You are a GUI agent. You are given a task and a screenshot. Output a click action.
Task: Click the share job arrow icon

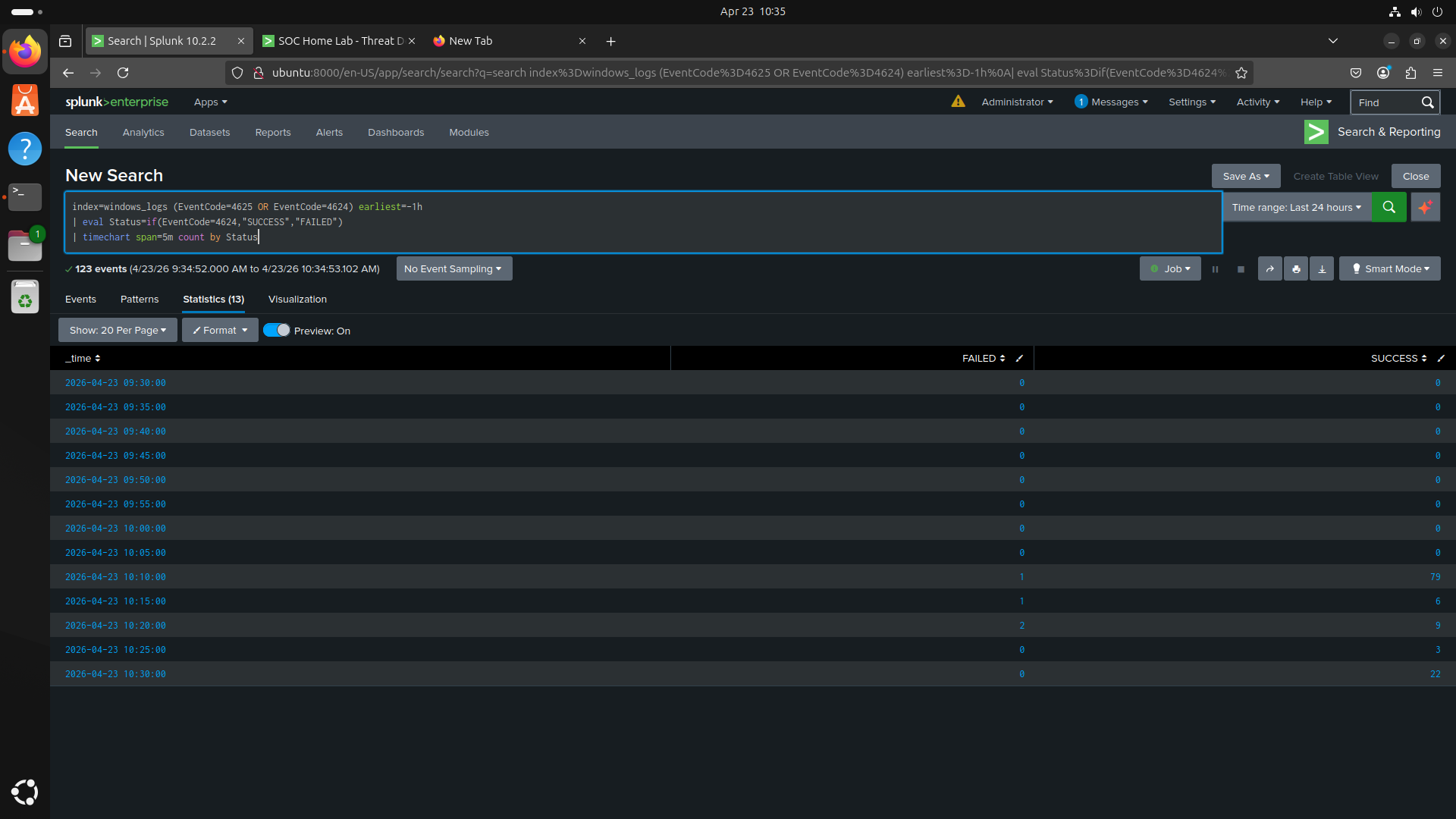[x=1269, y=269]
